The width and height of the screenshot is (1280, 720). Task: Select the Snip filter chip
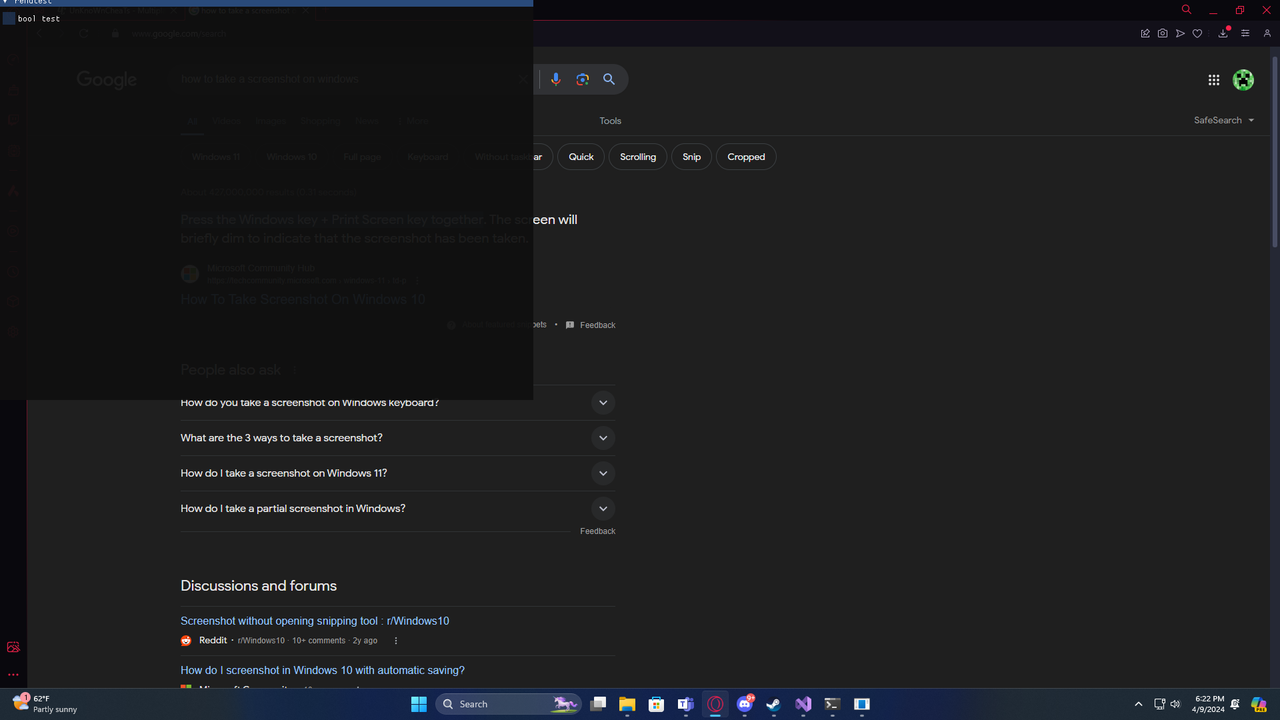(x=691, y=156)
